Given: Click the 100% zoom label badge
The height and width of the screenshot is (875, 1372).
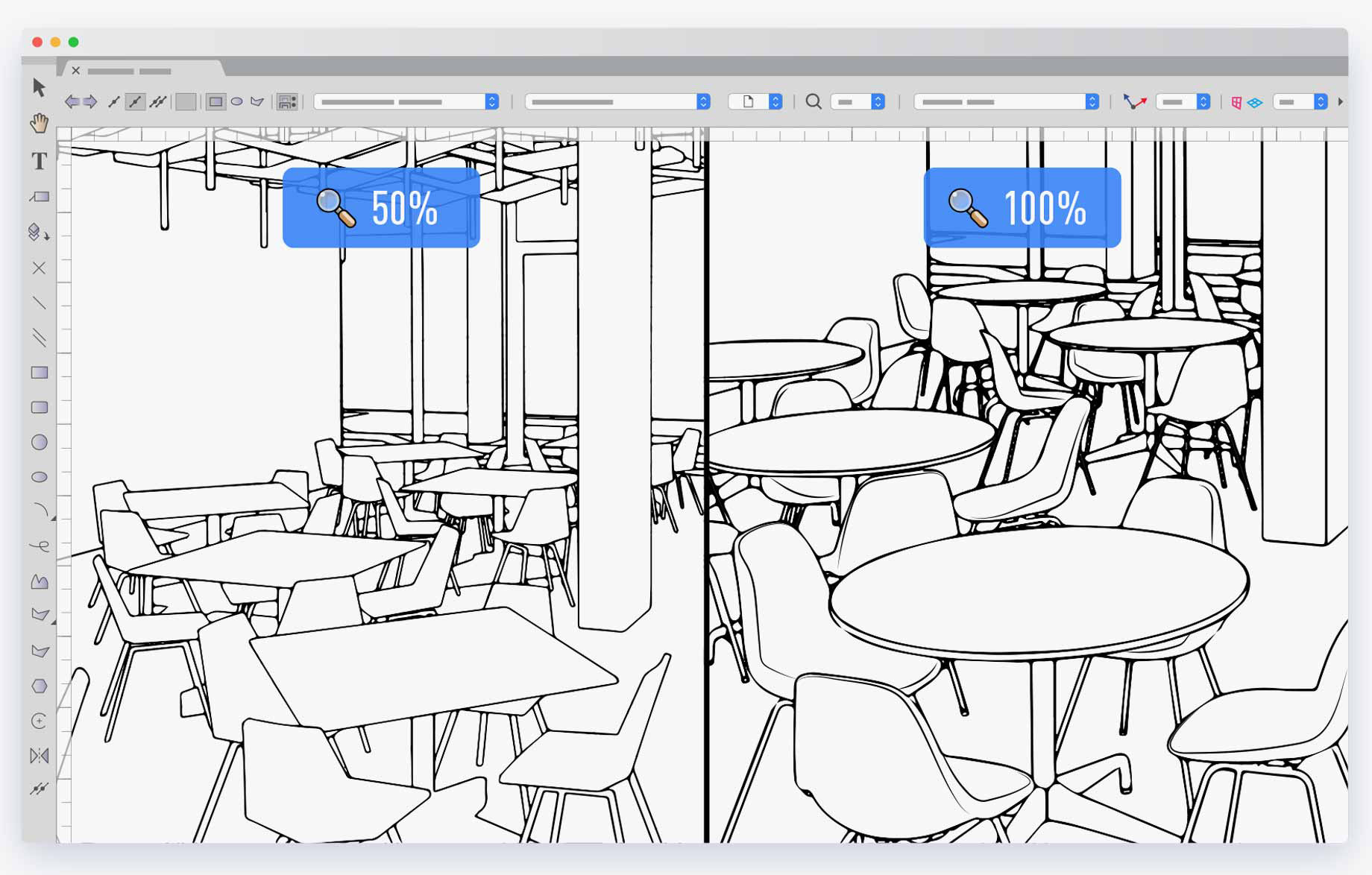Looking at the screenshot, I should tap(1022, 208).
